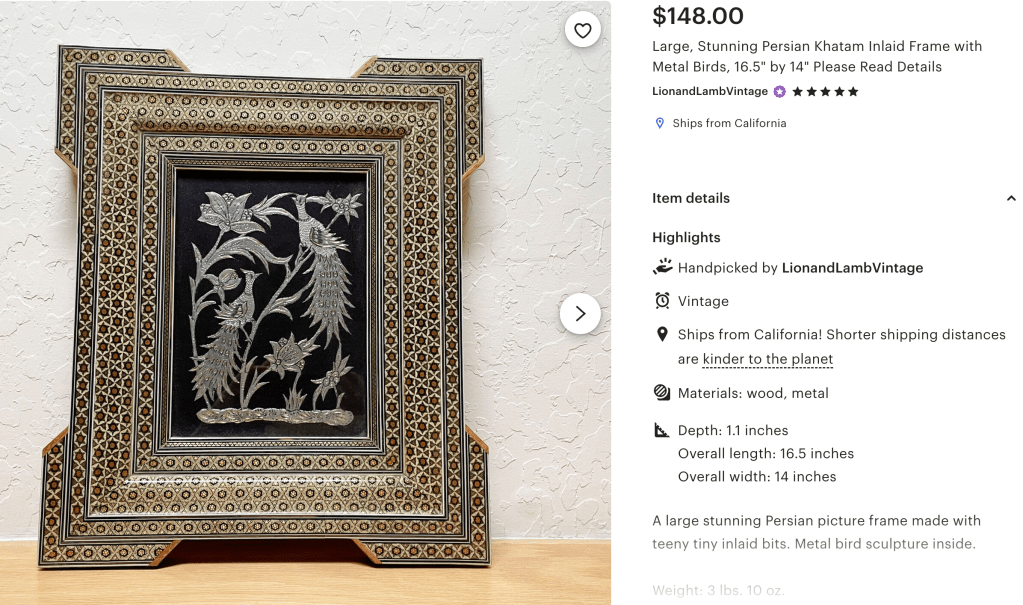
Task: Open the "kinder to the planet" link
Action: pyautogui.click(x=768, y=359)
